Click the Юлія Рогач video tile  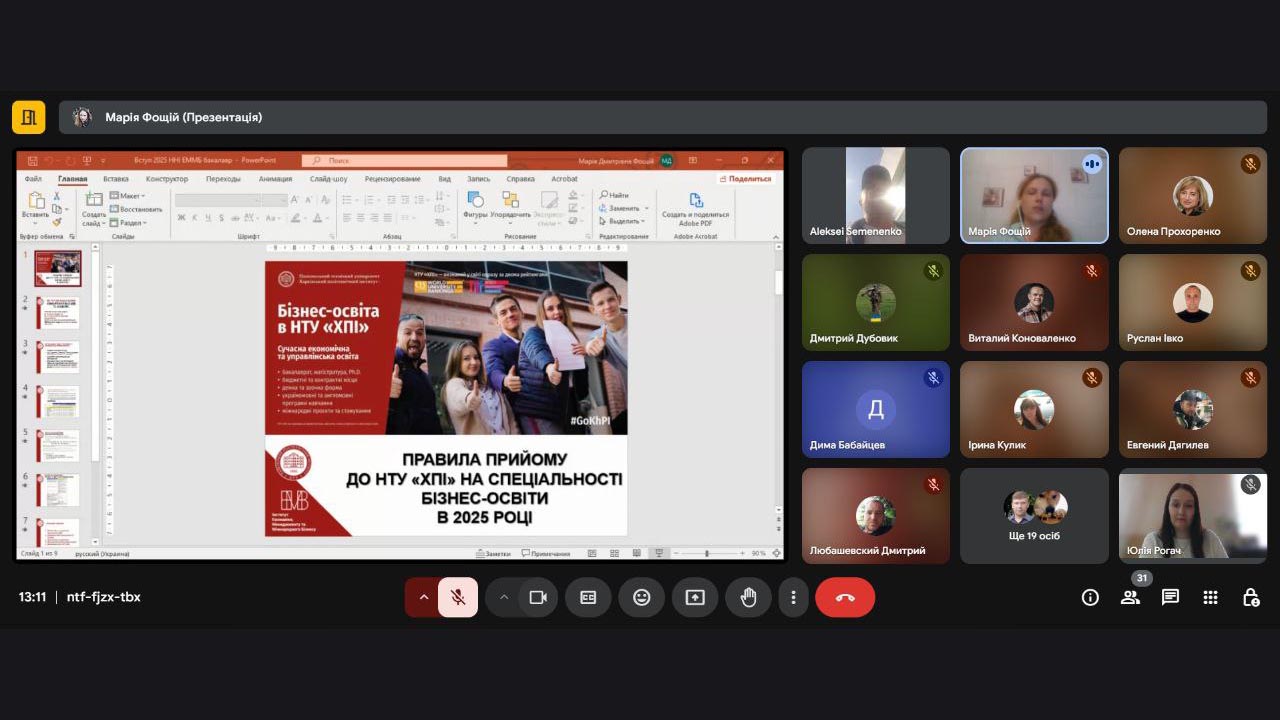point(1192,516)
